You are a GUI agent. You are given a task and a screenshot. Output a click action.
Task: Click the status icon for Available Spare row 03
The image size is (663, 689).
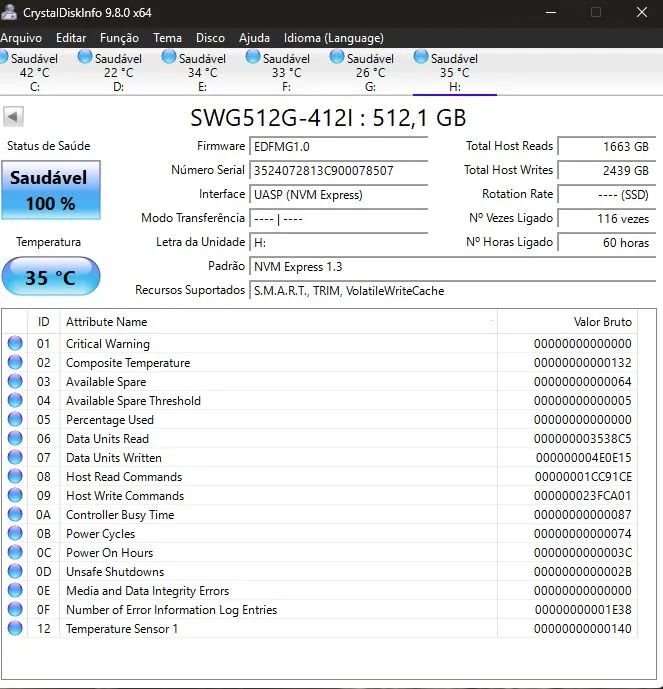pyautogui.click(x=15, y=381)
